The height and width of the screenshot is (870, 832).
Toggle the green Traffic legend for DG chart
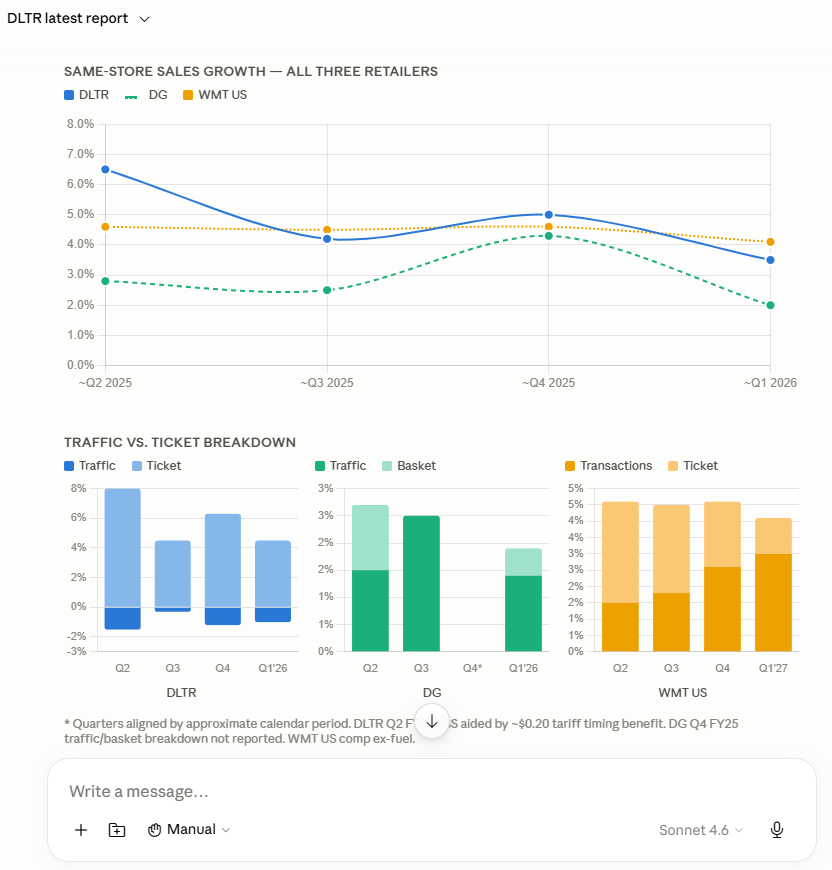341,466
